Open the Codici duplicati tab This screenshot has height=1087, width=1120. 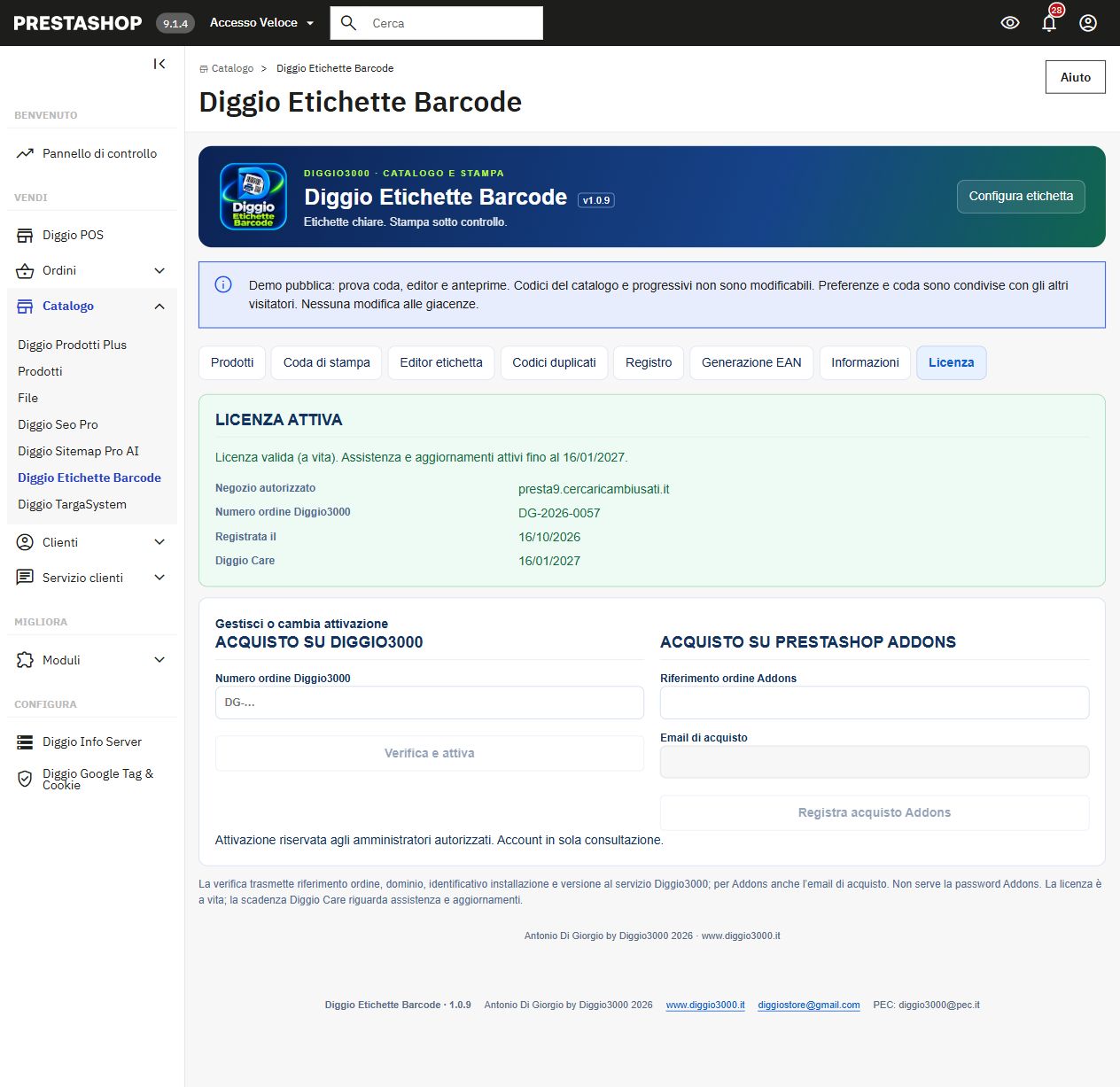click(554, 362)
